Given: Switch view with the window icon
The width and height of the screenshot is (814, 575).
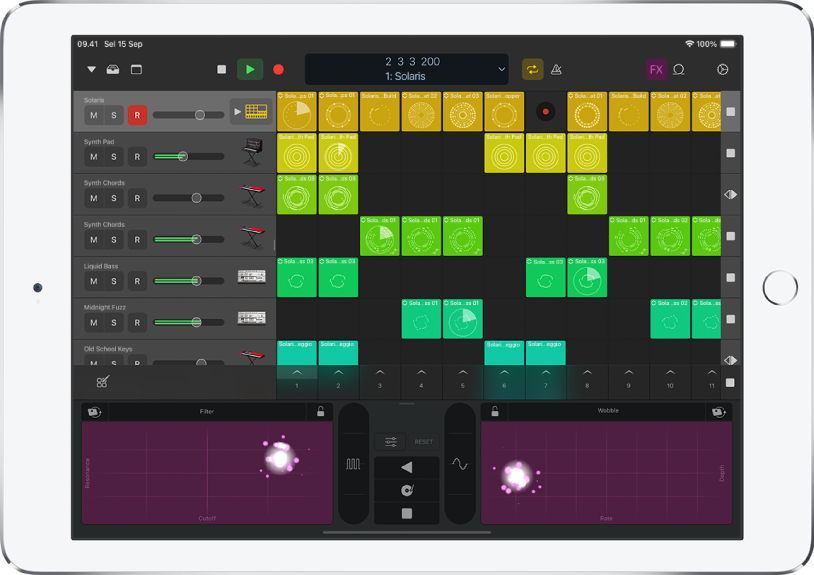Looking at the screenshot, I should [137, 69].
